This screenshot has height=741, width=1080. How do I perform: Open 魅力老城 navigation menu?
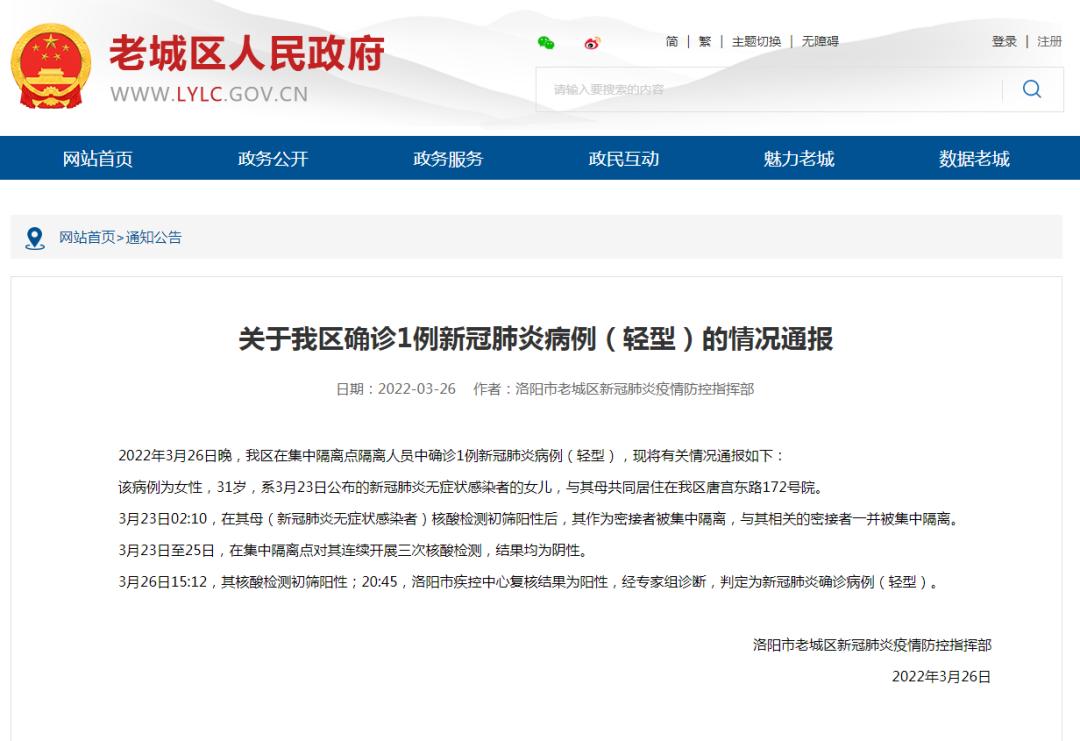799,158
